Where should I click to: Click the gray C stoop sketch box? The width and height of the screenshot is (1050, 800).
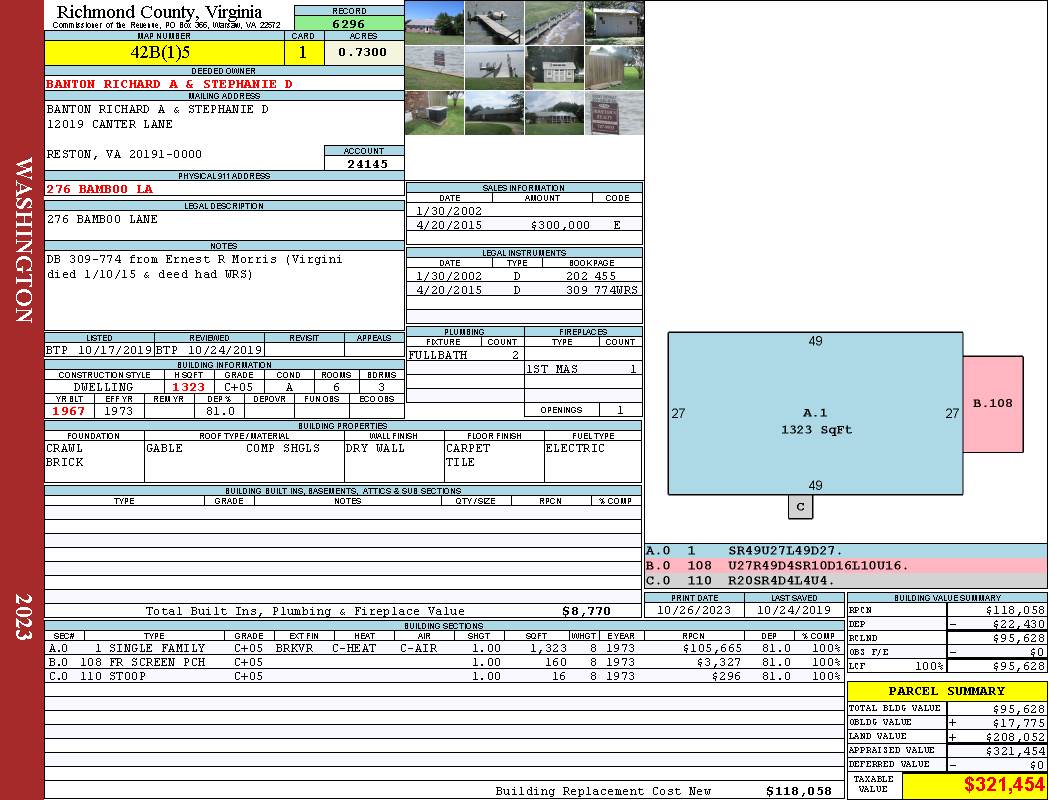[x=800, y=507]
